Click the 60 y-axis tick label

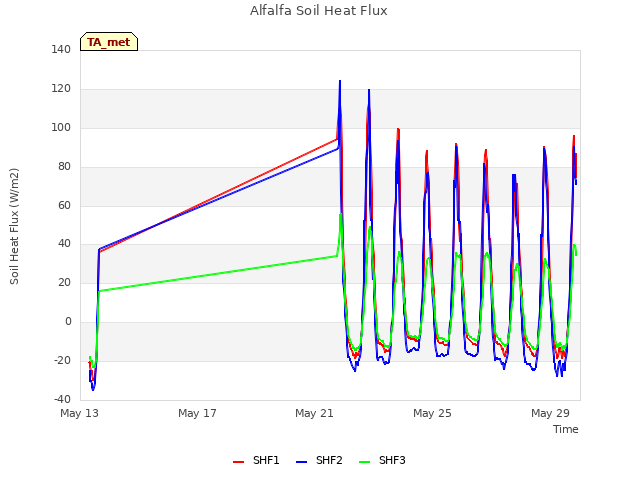[64, 205]
